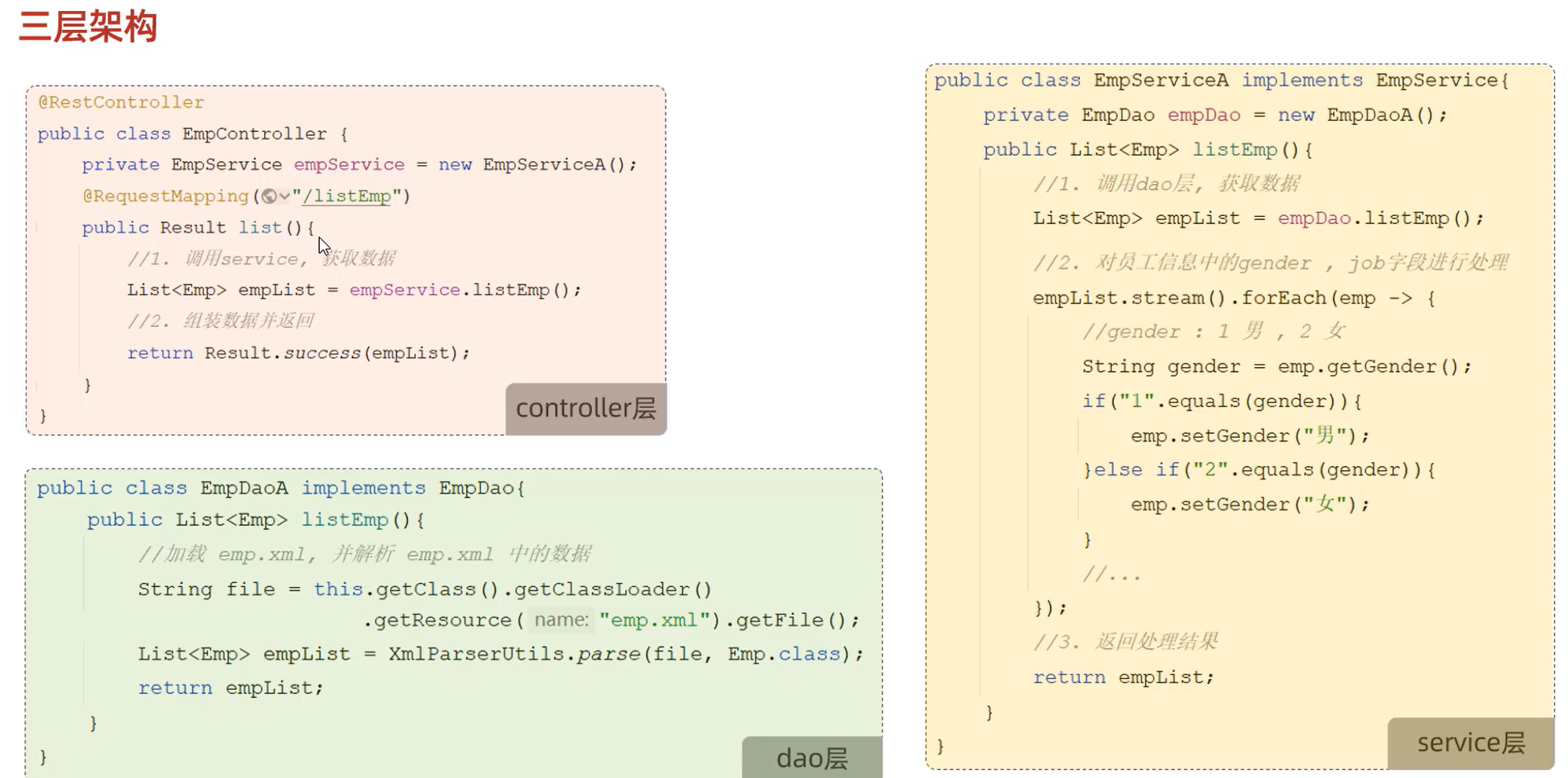Open the "/listEmp" URL mapping link
Image resolution: width=1568 pixels, height=778 pixels.
[x=347, y=196]
